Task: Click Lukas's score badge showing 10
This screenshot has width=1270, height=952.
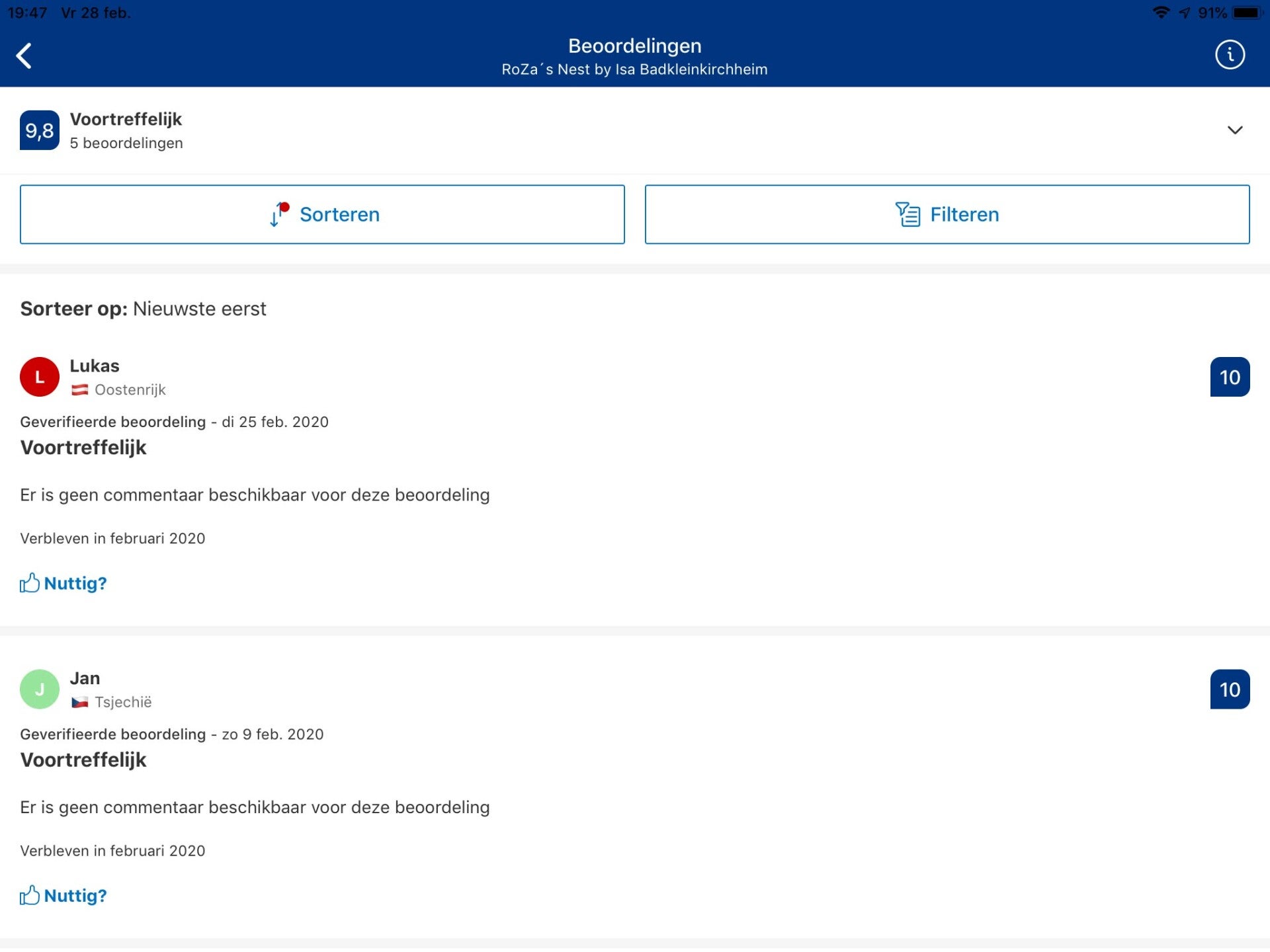Action: tap(1230, 377)
